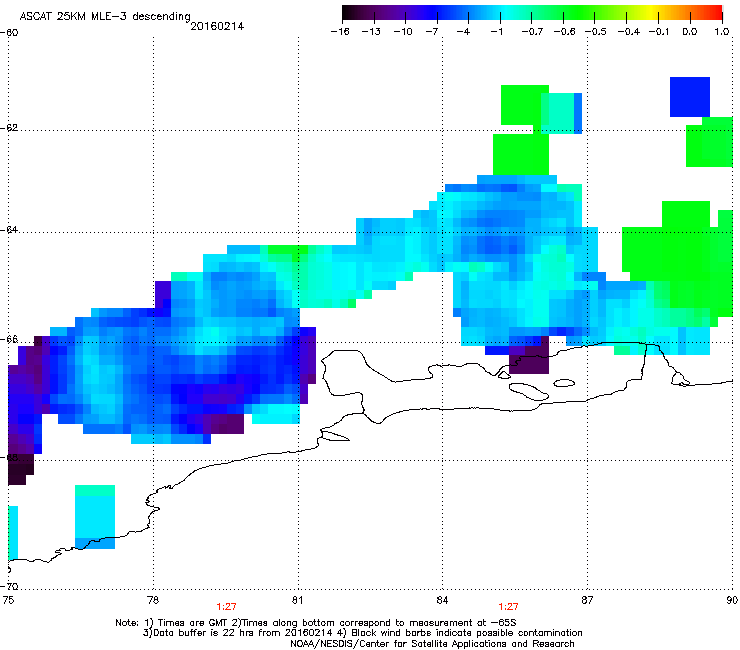Screen dimensions: 740x650
Task: Click the color bar label '1.0'
Action: pos(722,32)
